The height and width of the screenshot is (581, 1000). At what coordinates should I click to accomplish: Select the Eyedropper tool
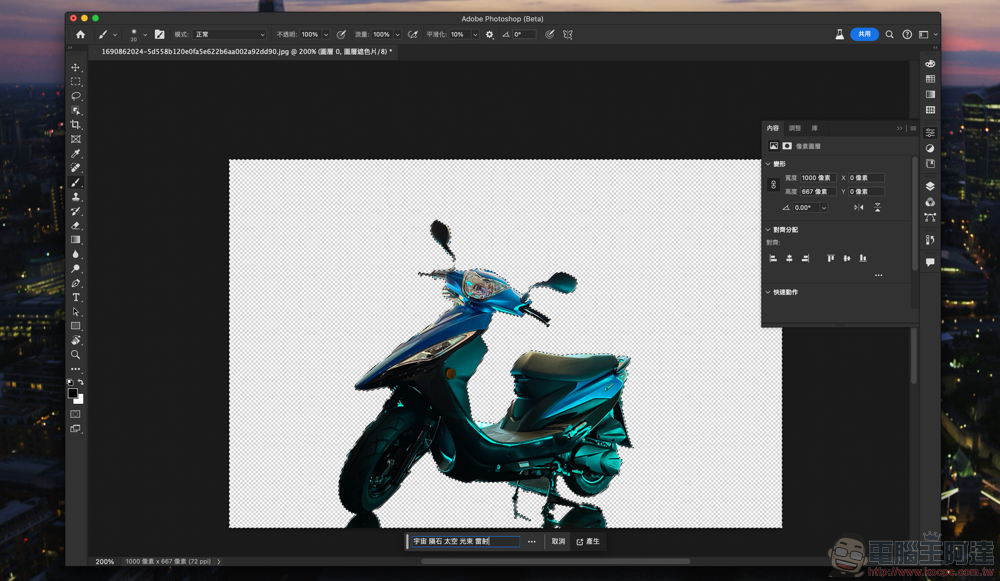(x=75, y=154)
